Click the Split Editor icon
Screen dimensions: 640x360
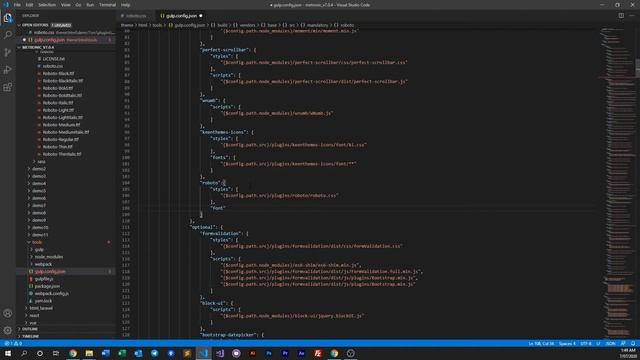tap(621, 16)
